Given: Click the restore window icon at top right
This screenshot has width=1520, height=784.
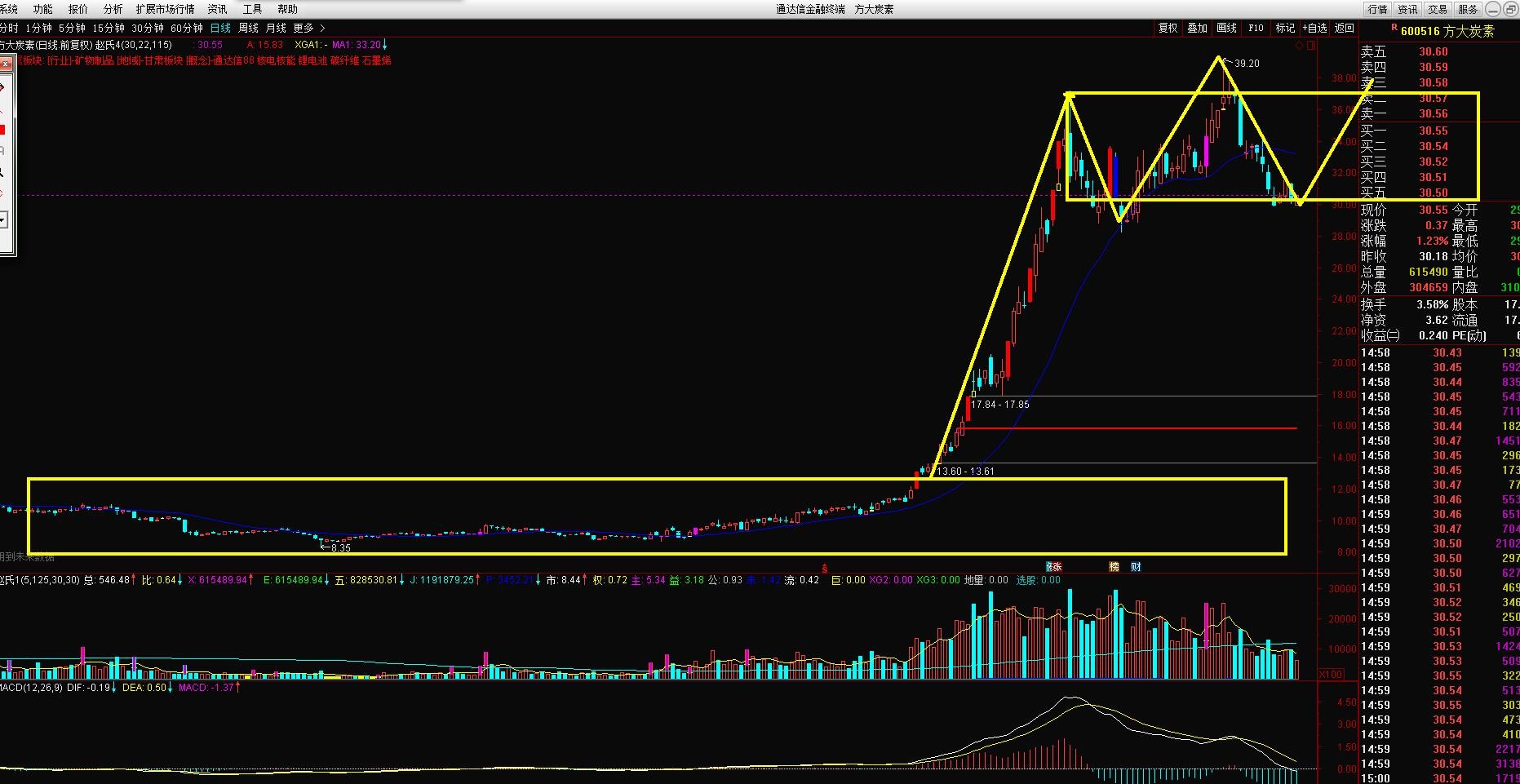Looking at the screenshot, I should (1510, 9).
